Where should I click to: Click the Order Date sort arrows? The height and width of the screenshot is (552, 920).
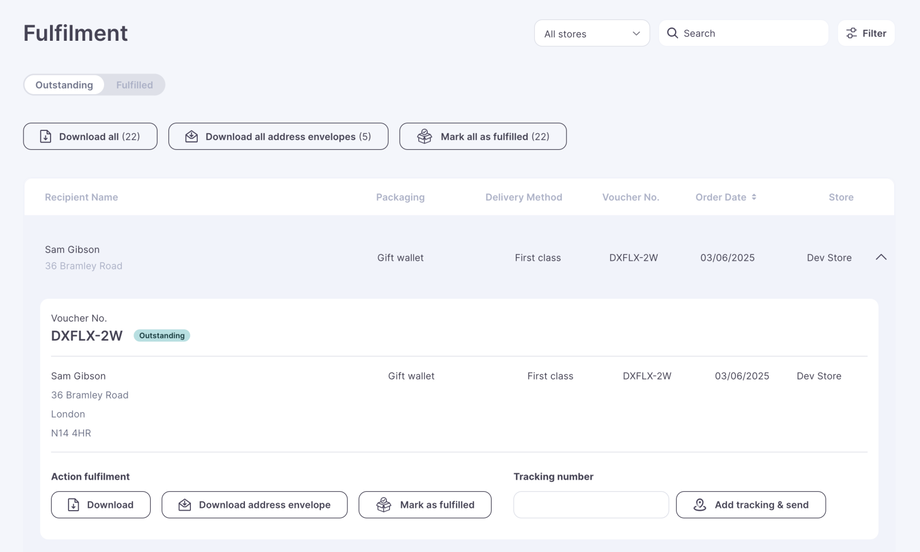[x=754, y=197]
